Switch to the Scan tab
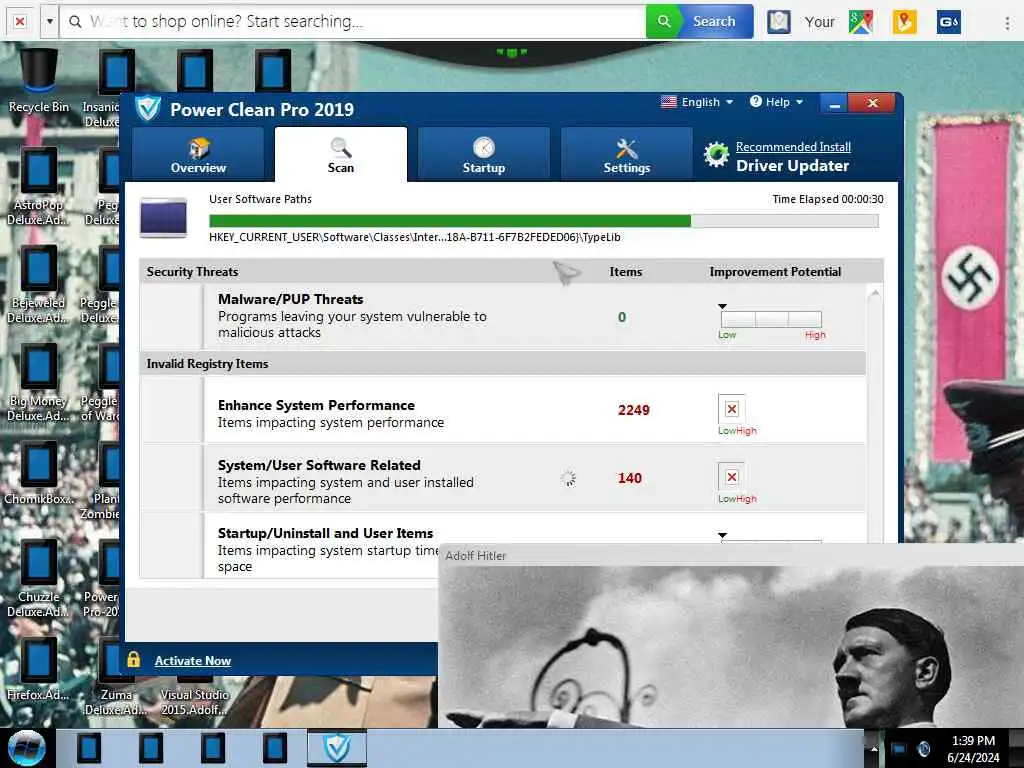 tap(340, 155)
